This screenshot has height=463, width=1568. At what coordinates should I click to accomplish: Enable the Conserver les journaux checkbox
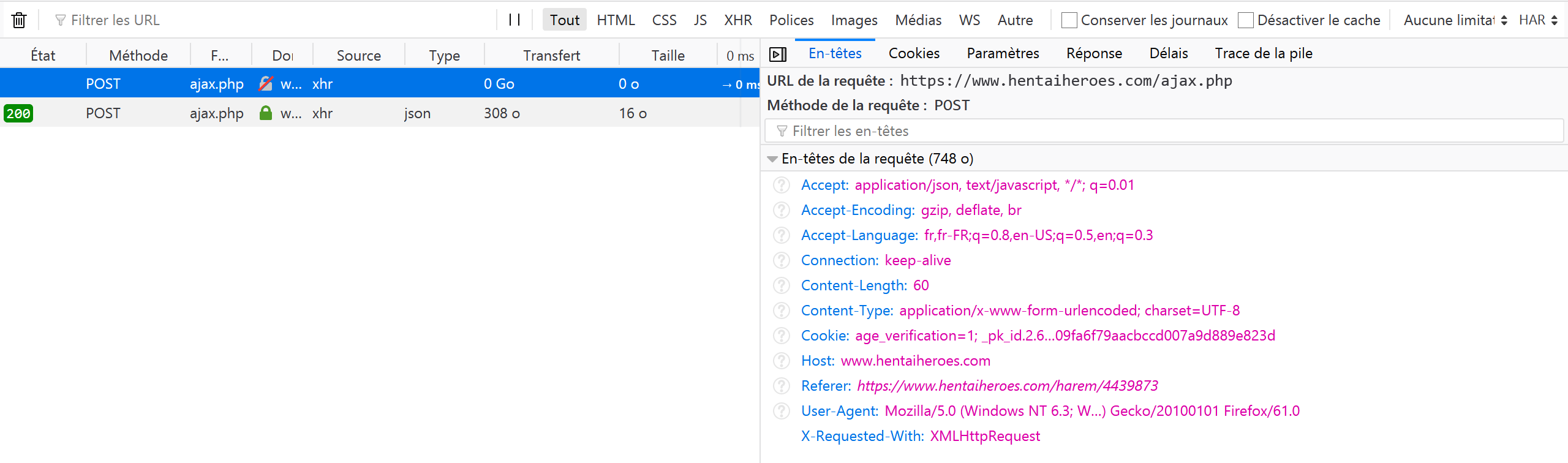point(1069,20)
